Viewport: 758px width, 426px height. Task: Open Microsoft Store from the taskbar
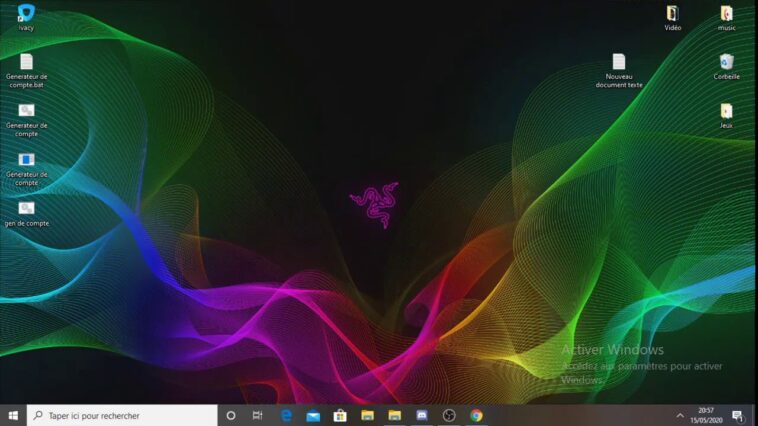point(340,415)
